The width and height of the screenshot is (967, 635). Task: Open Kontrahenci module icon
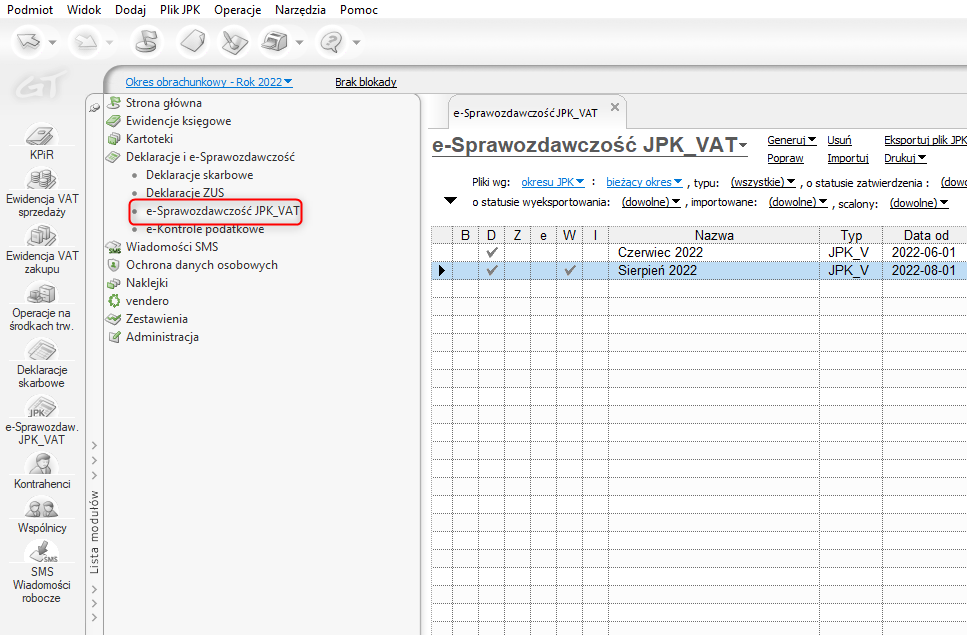(41, 471)
